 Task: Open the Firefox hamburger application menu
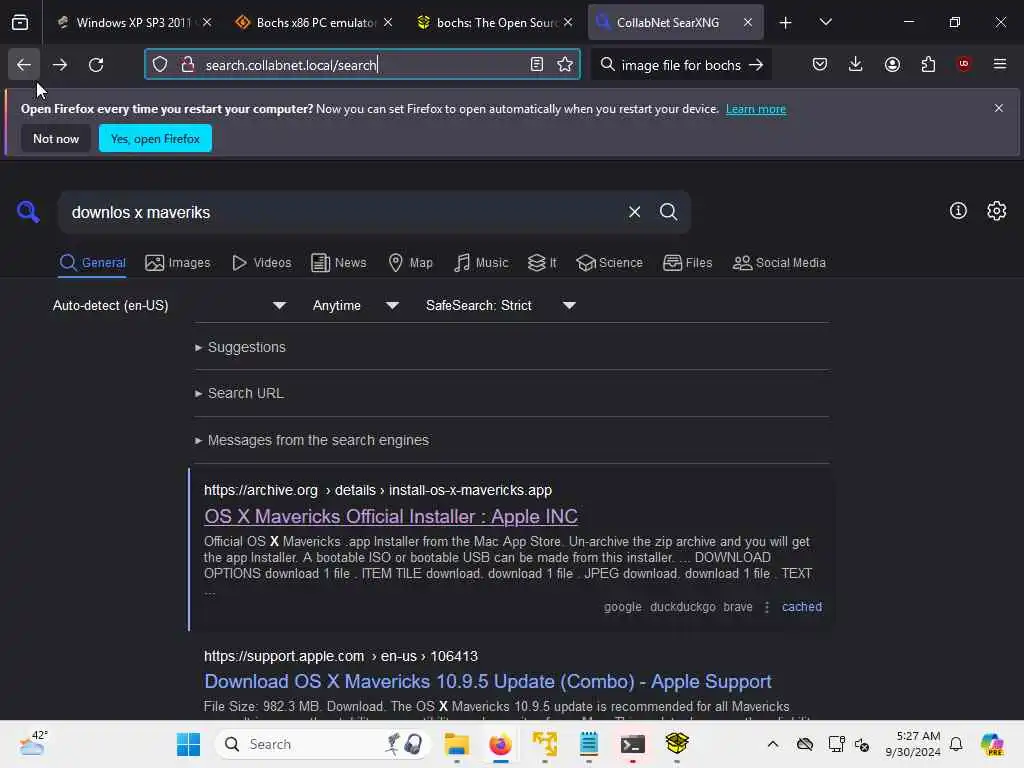(1000, 64)
